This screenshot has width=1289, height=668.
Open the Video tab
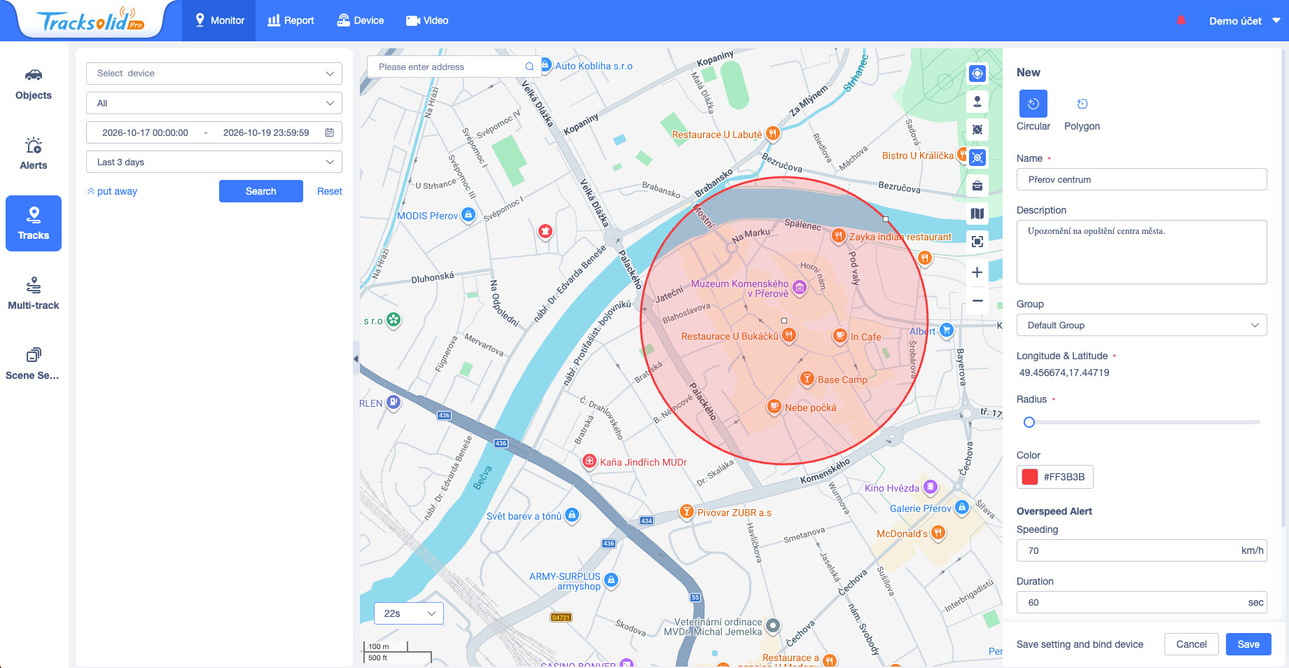click(427, 20)
